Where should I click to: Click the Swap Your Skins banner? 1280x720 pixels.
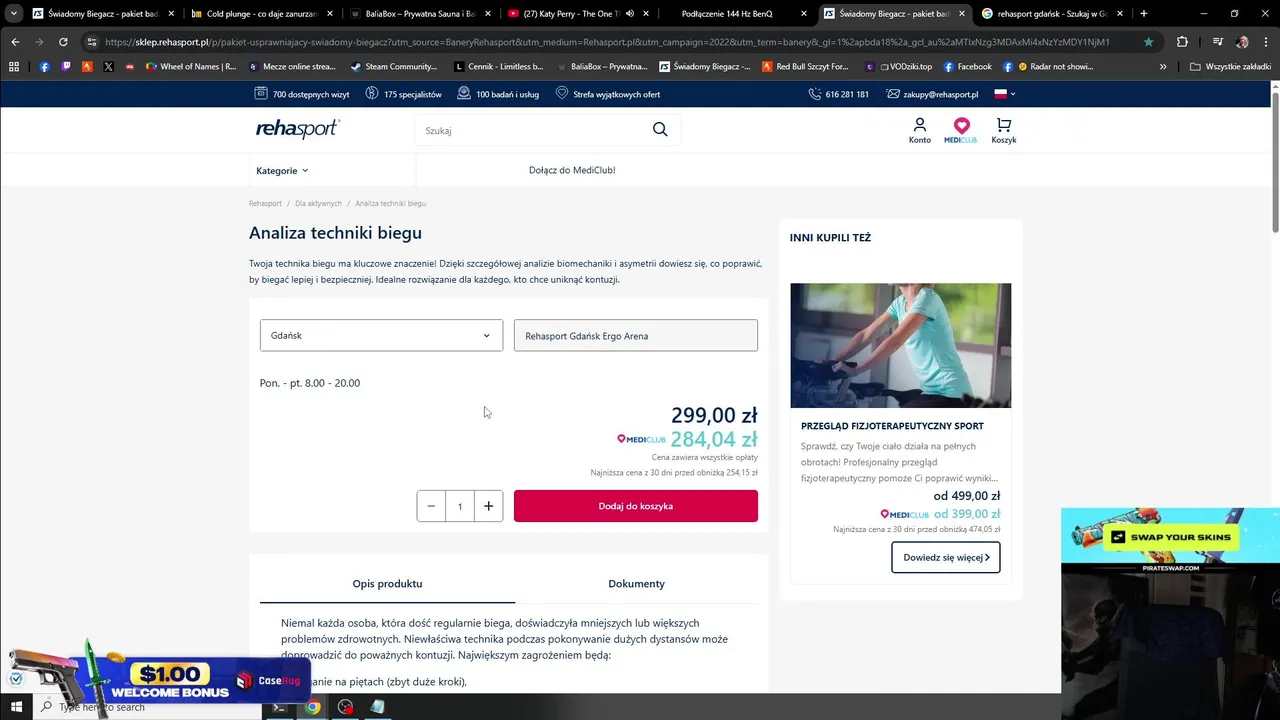click(1170, 540)
